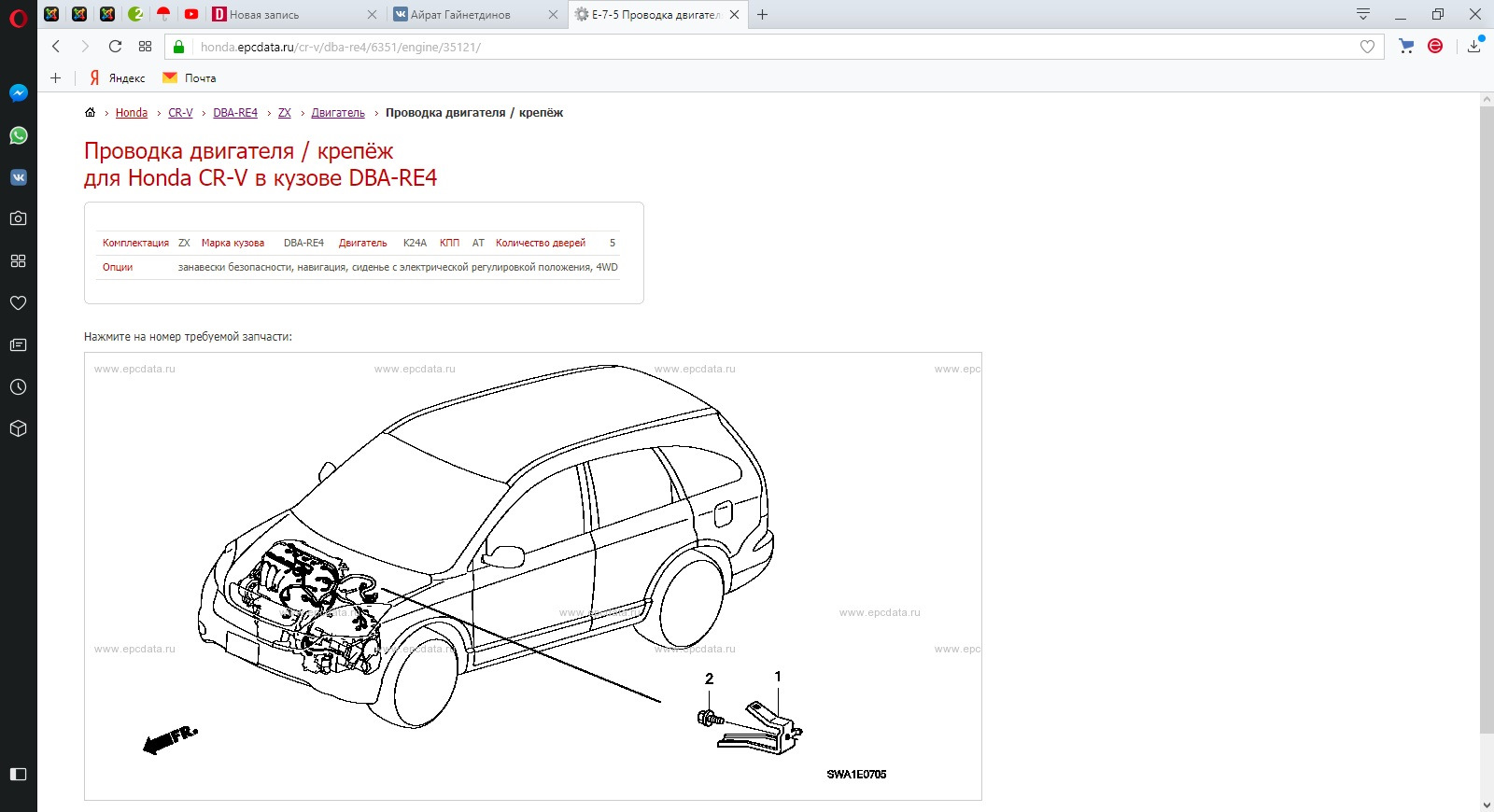The width and height of the screenshot is (1494, 812).
Task: Open the Honda breadcrumb link
Action: pyautogui.click(x=132, y=113)
